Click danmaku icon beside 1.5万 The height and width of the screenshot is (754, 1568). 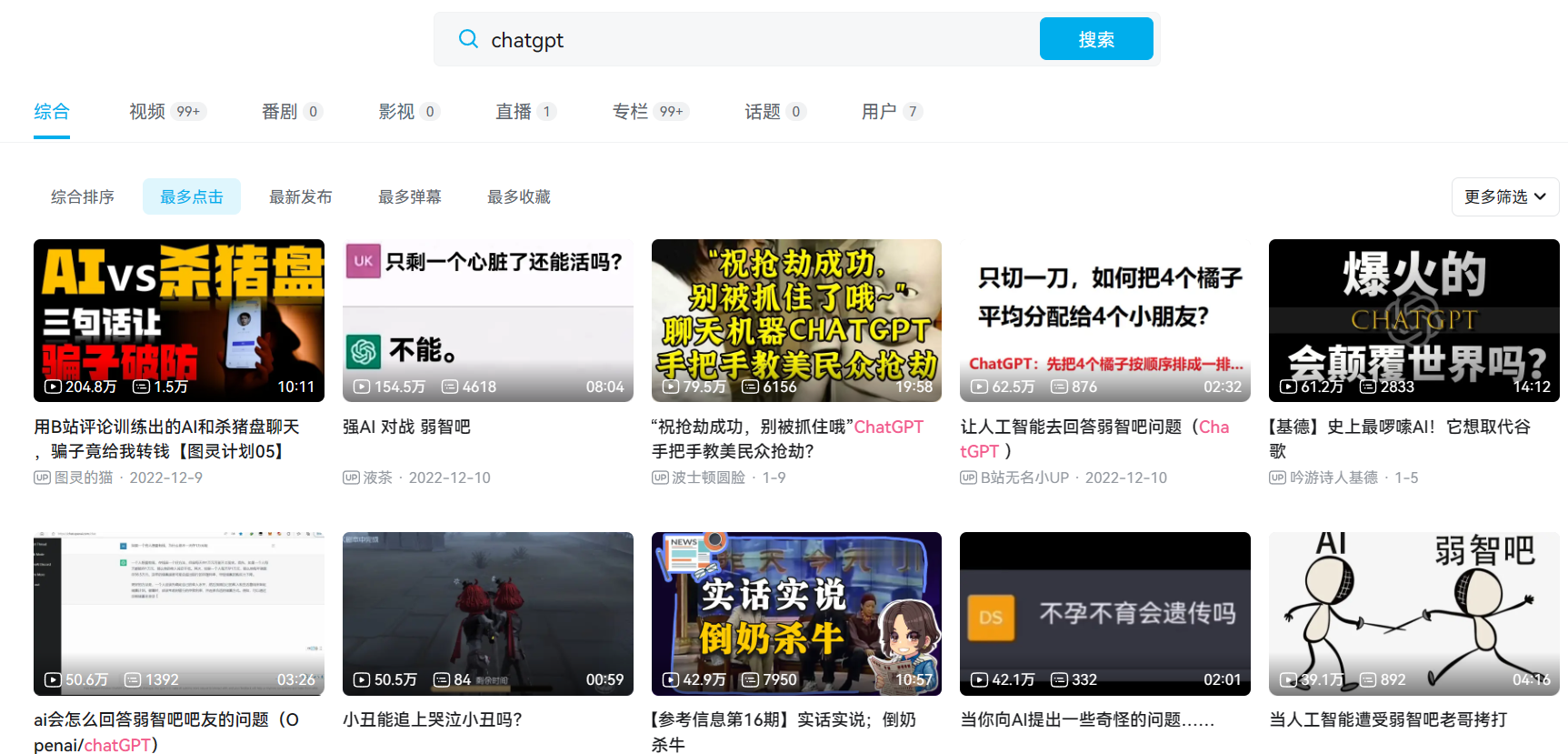pyautogui.click(x=142, y=387)
